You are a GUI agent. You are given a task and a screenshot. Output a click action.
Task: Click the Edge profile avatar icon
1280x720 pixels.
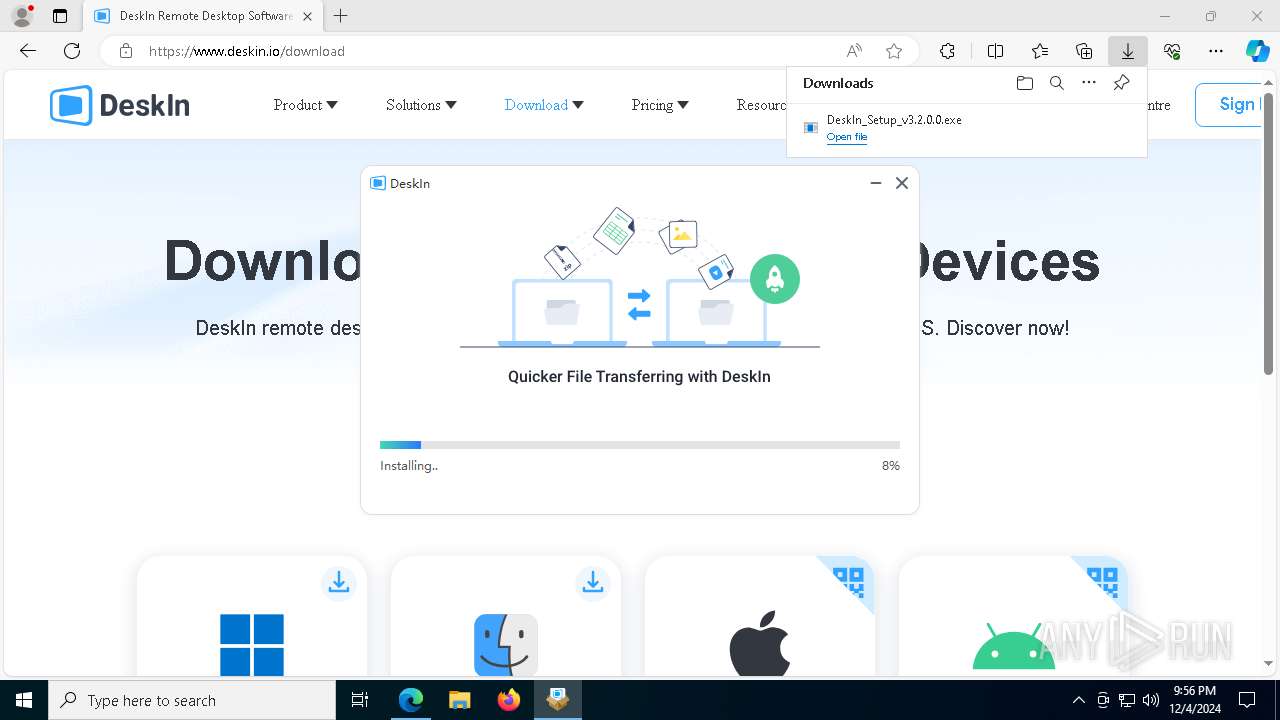22,16
